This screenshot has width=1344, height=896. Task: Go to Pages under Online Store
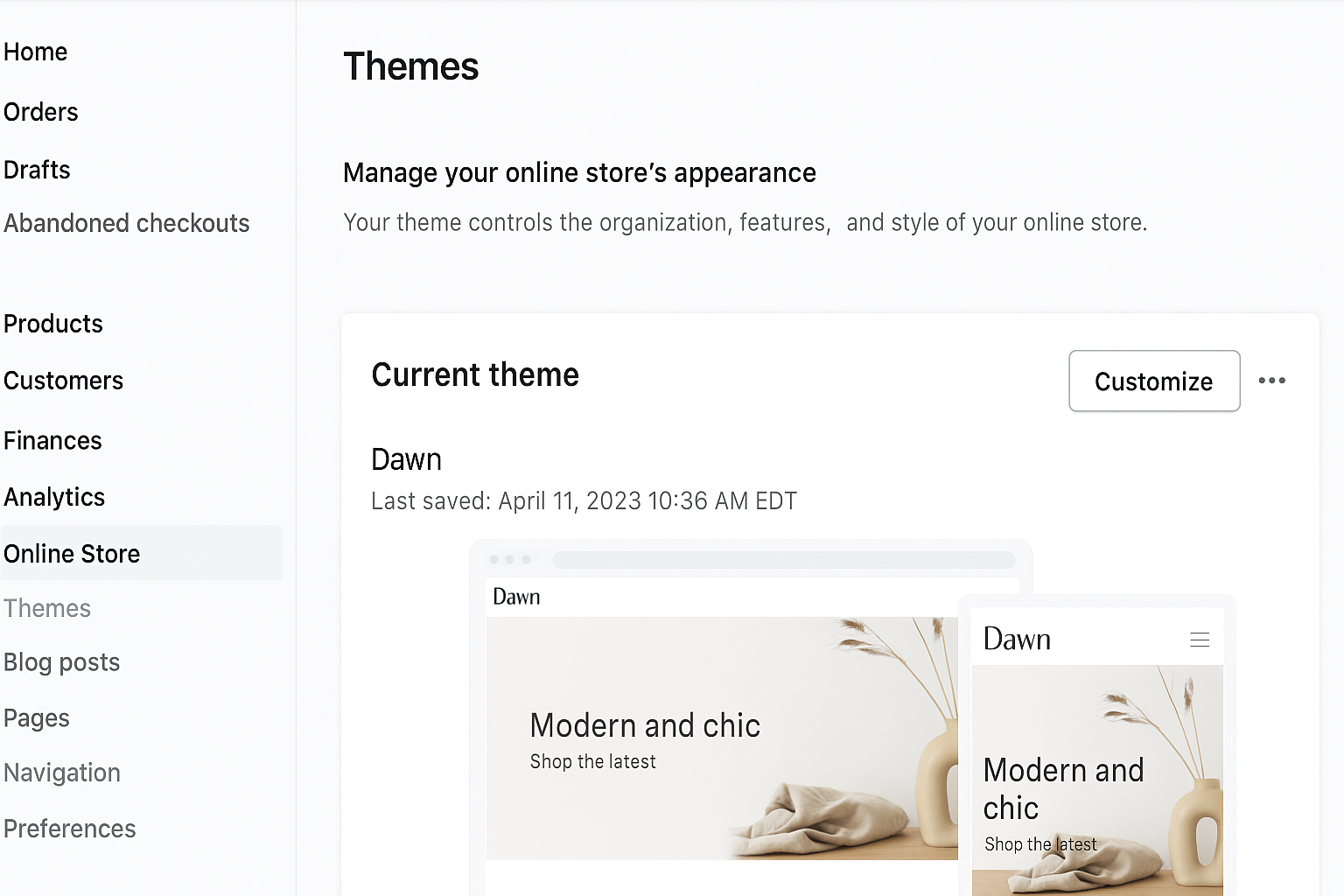point(37,718)
